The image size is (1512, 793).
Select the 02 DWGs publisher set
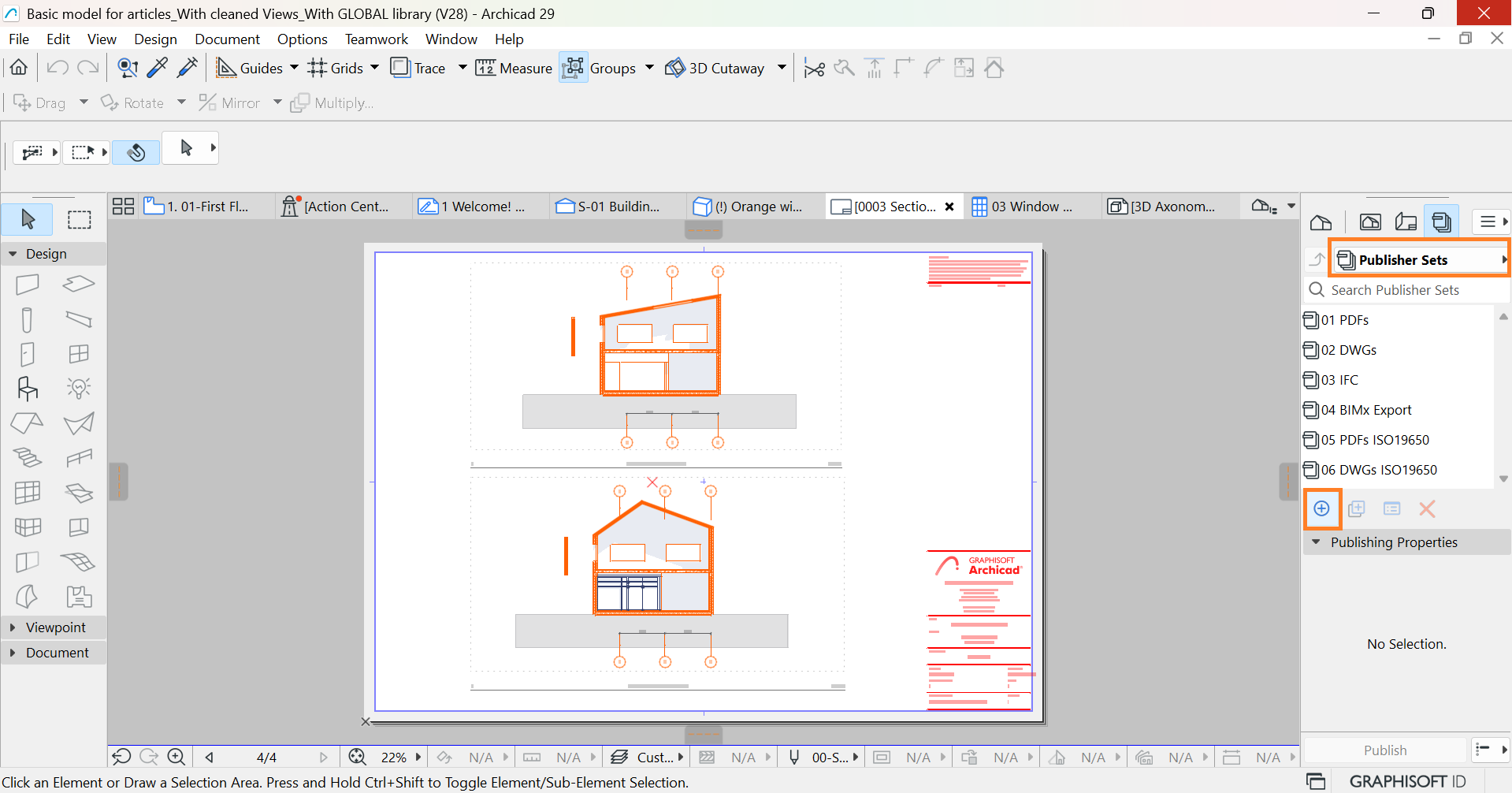[1399, 350]
